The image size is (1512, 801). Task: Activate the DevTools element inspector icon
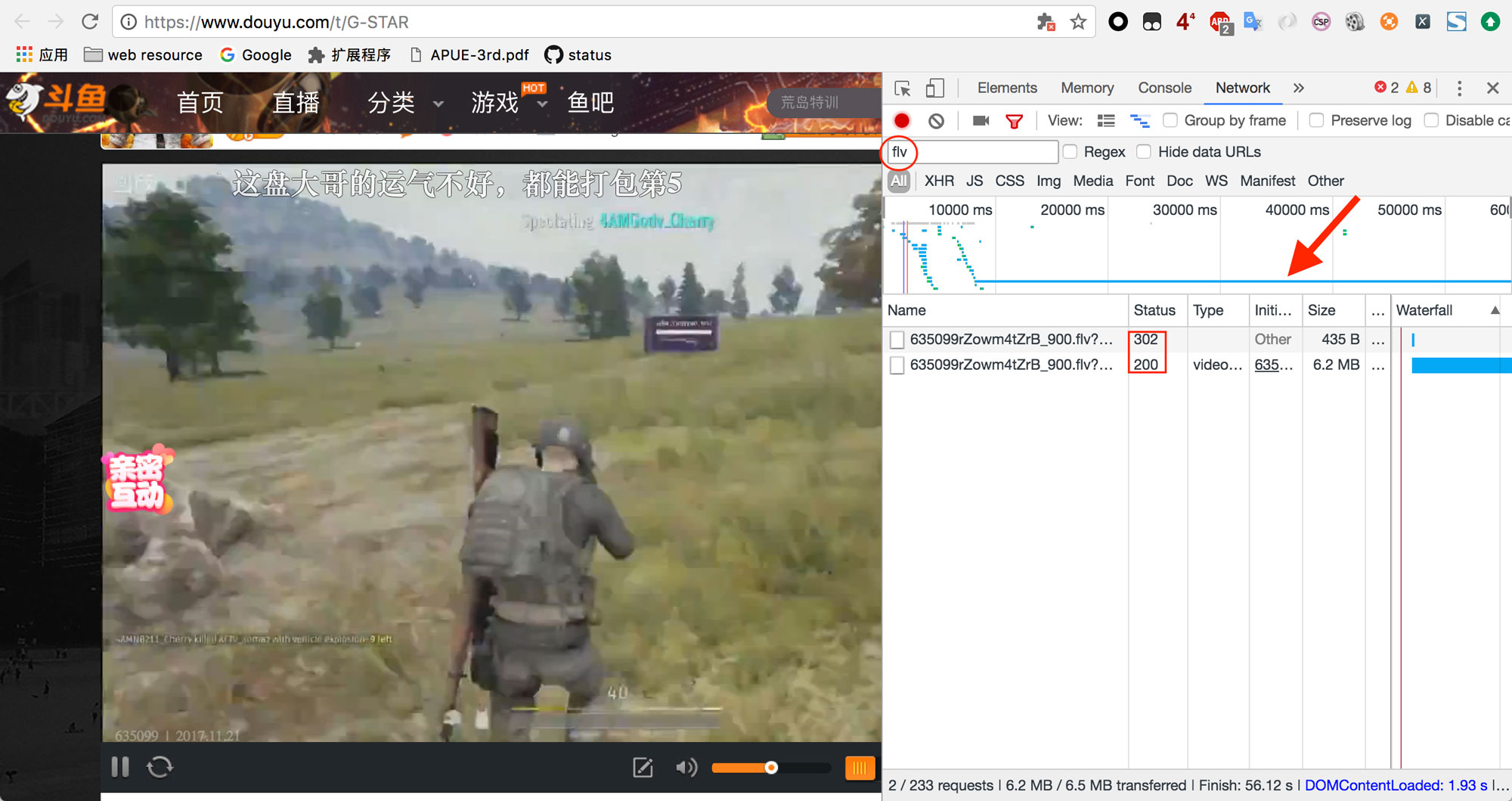point(903,88)
